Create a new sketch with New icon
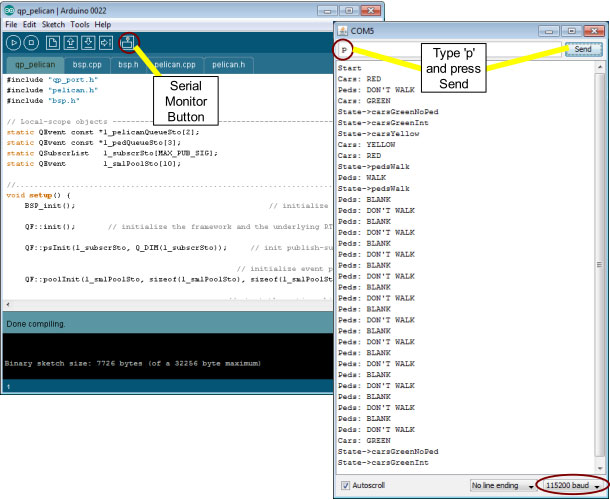The width and height of the screenshot is (610, 500). [x=54, y=42]
